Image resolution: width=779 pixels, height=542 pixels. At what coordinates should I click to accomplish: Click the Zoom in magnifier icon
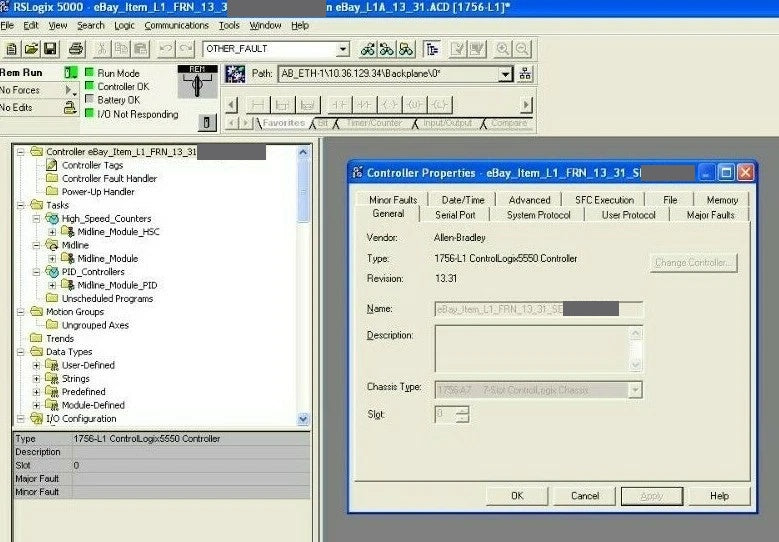[503, 49]
